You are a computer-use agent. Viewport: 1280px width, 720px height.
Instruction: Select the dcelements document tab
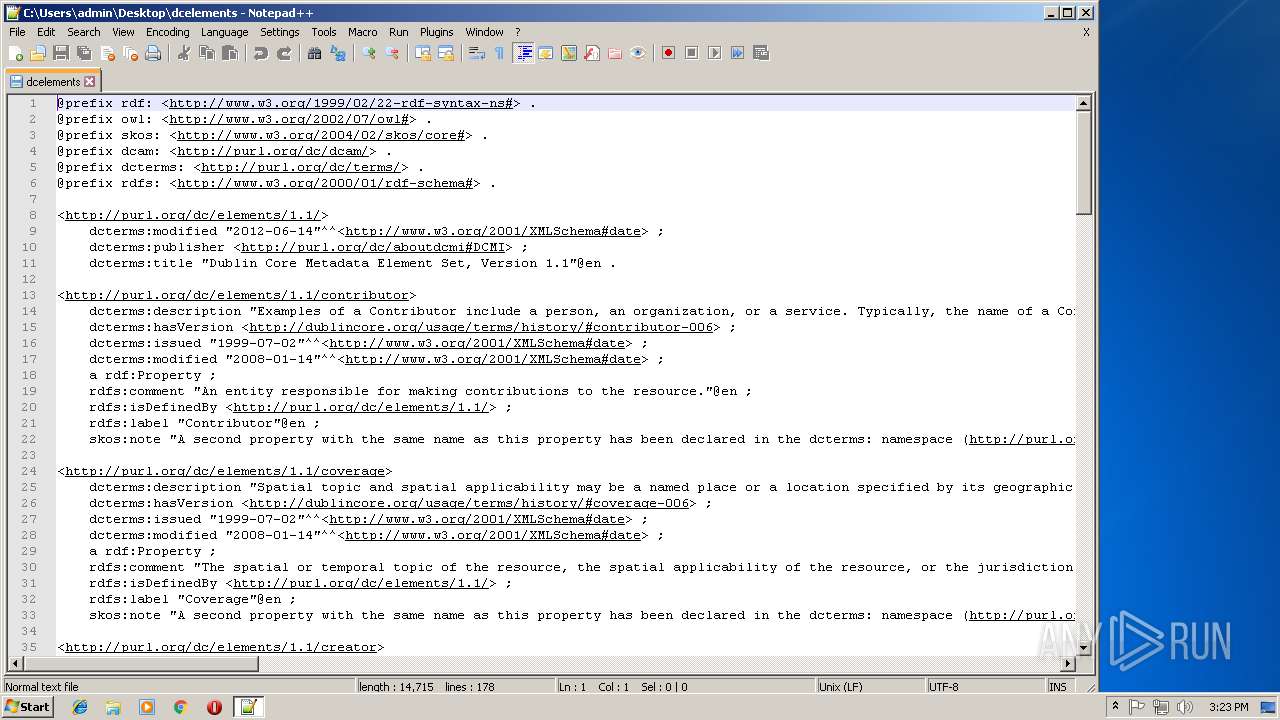(x=53, y=82)
